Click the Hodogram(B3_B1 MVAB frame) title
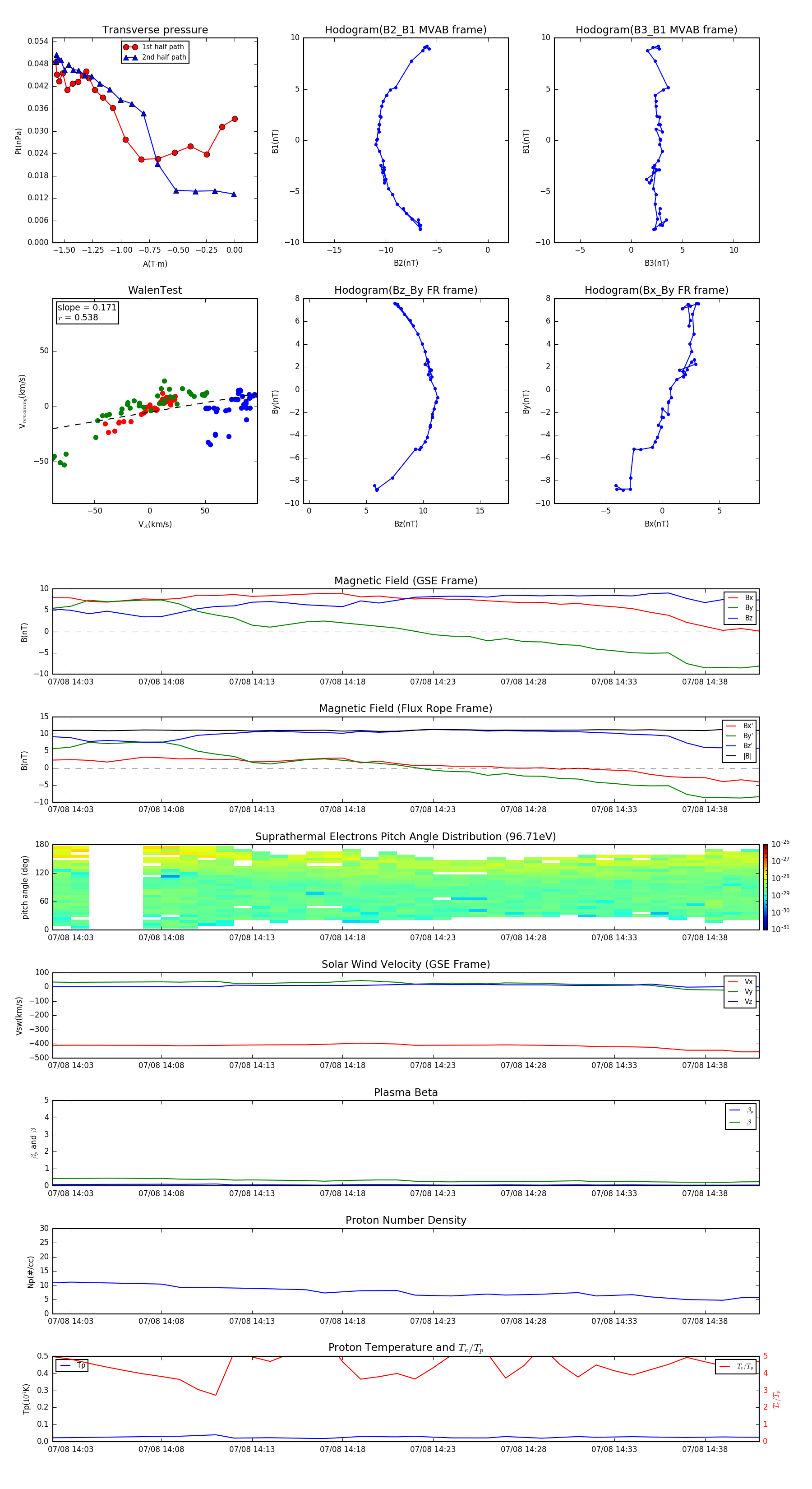Image resolution: width=812 pixels, height=1489 pixels. click(656, 29)
